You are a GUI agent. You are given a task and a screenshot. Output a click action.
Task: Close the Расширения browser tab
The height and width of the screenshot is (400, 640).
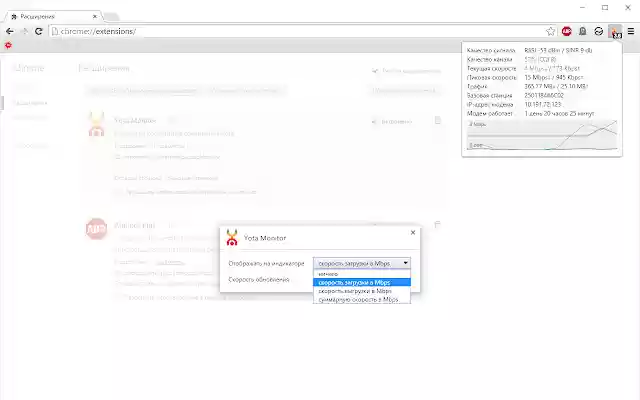click(95, 17)
